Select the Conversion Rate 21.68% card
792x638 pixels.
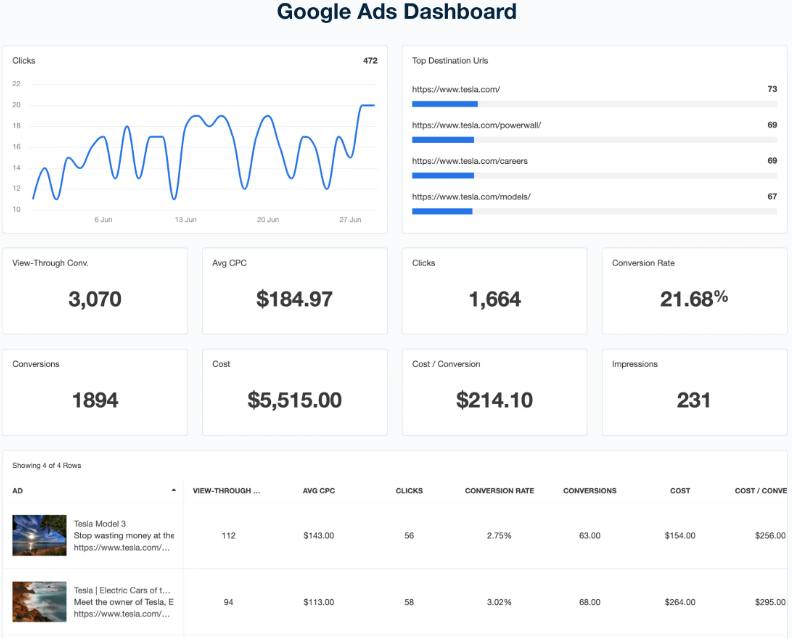tap(695, 290)
